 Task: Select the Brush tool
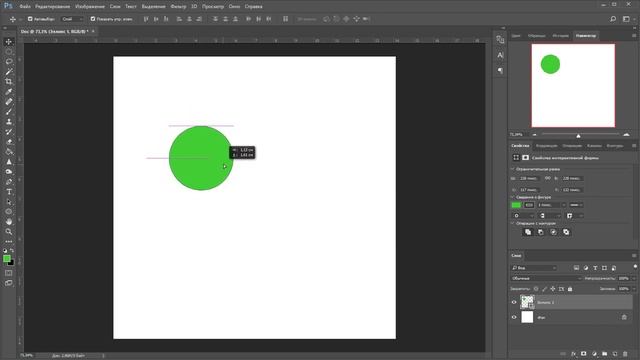pos(9,112)
